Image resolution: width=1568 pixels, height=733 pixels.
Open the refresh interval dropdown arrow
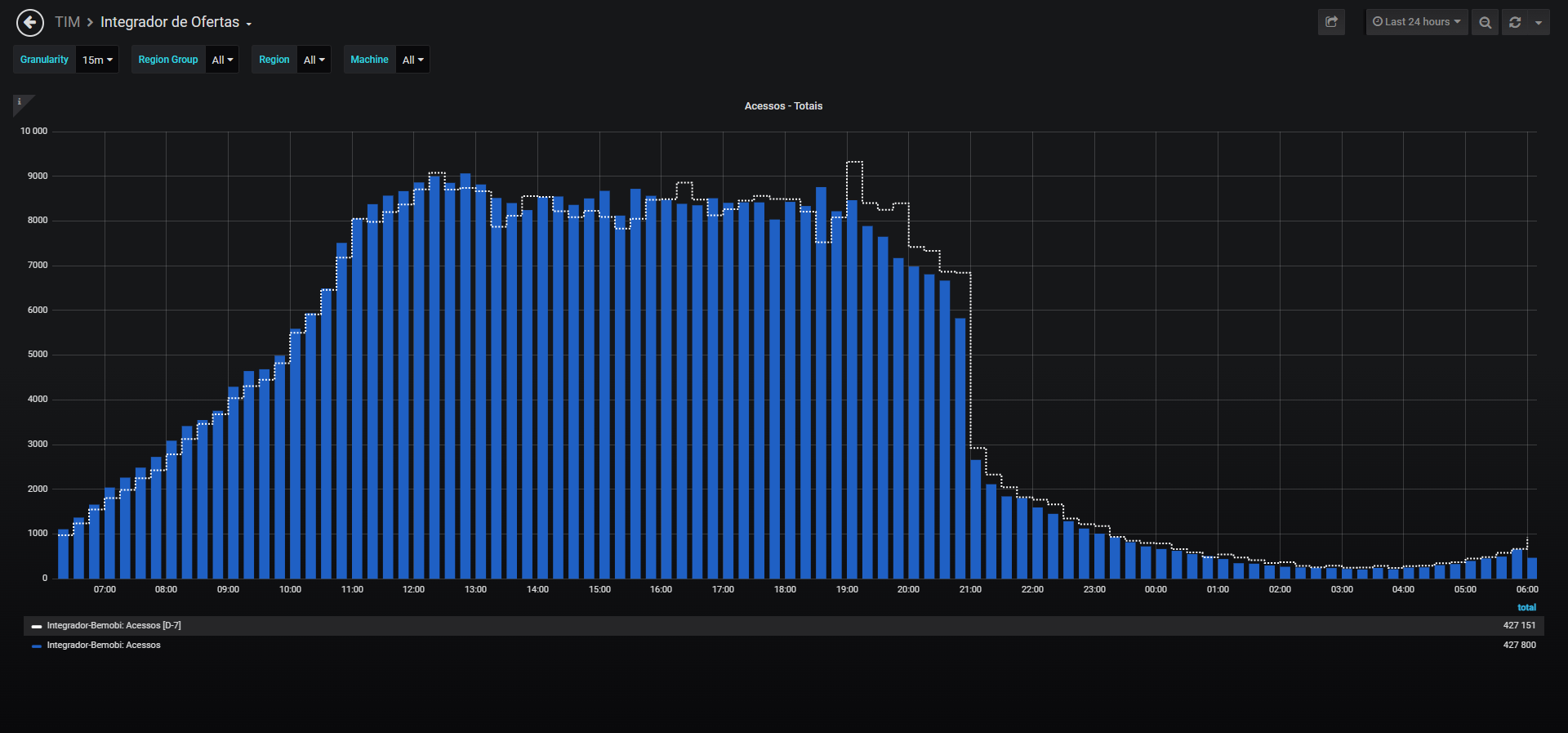click(1539, 22)
